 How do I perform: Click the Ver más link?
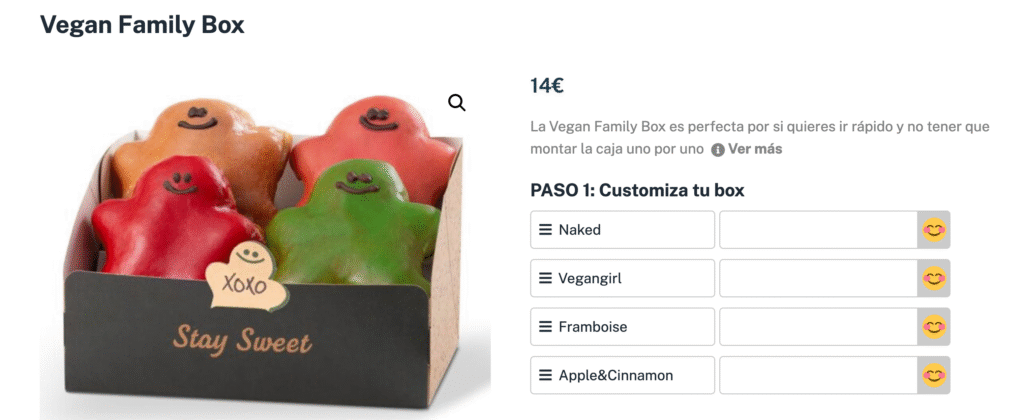[x=755, y=149]
